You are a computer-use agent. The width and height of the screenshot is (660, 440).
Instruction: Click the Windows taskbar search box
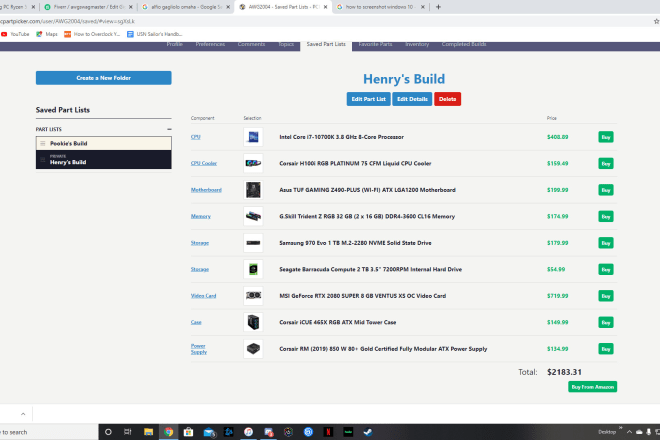click(x=49, y=432)
